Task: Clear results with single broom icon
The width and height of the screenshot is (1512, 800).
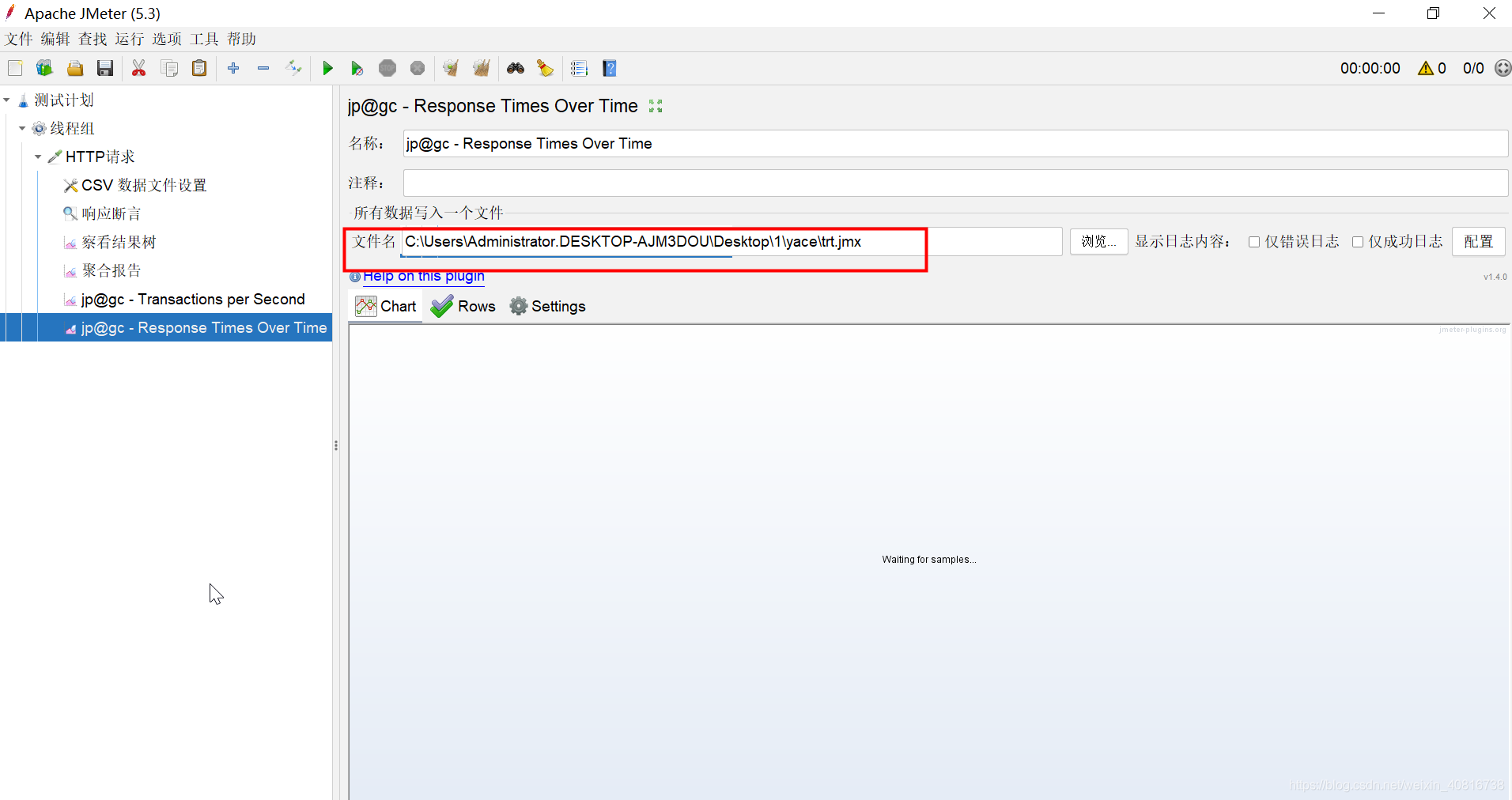Action: [451, 68]
